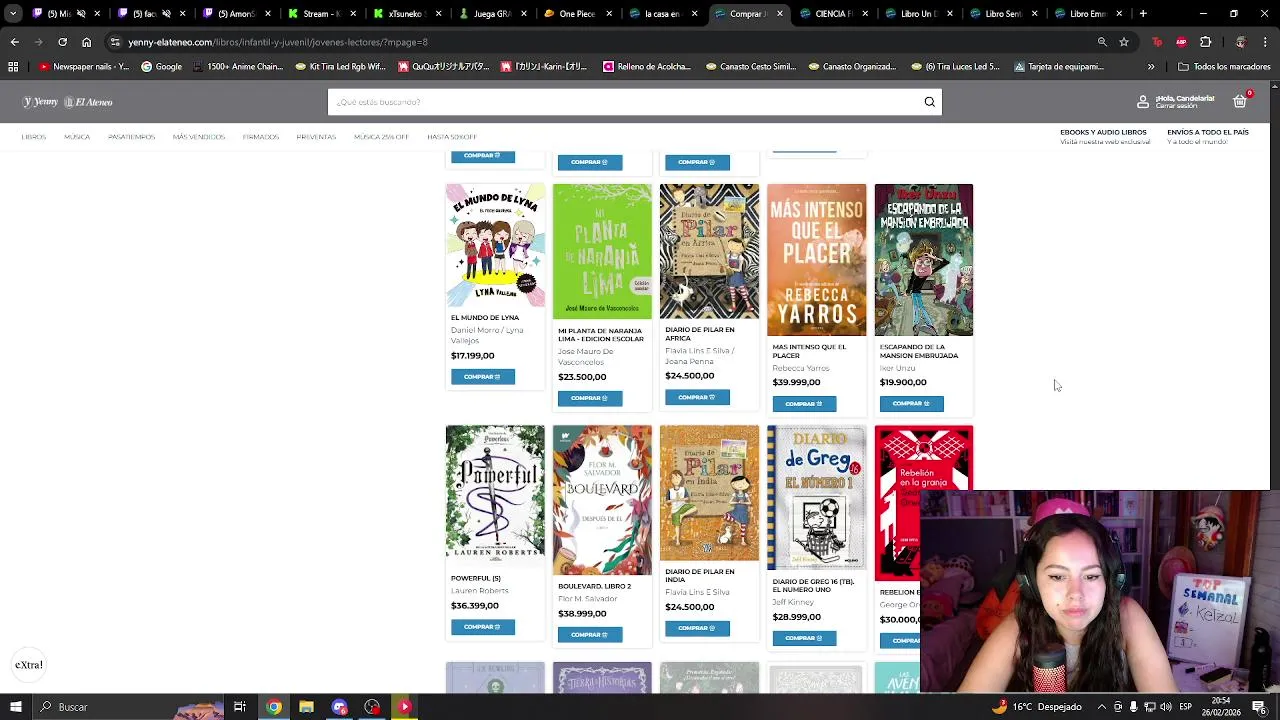This screenshot has width=1280, height=720.
Task: Open Google Chrome from the taskbar
Action: [x=273, y=707]
